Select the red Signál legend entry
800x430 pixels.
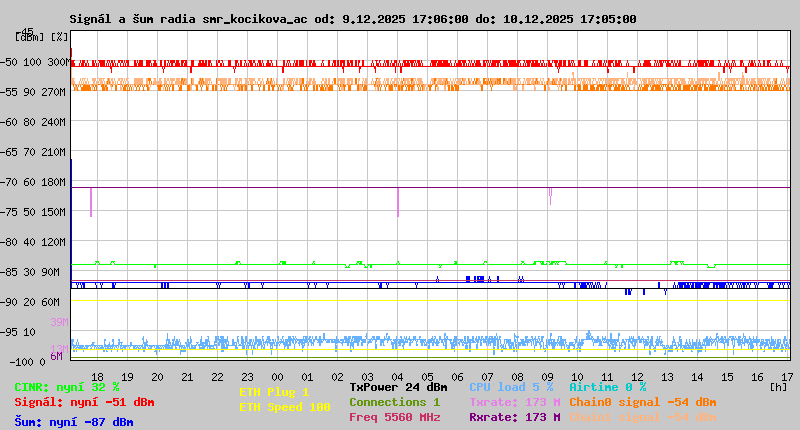[84, 402]
